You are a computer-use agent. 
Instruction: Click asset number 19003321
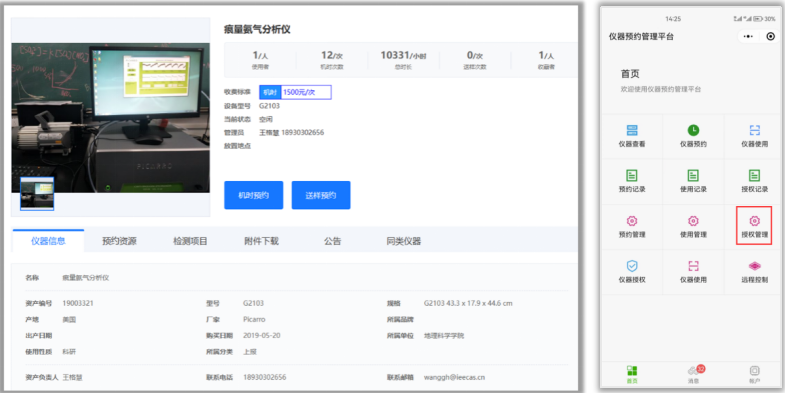[78, 303]
